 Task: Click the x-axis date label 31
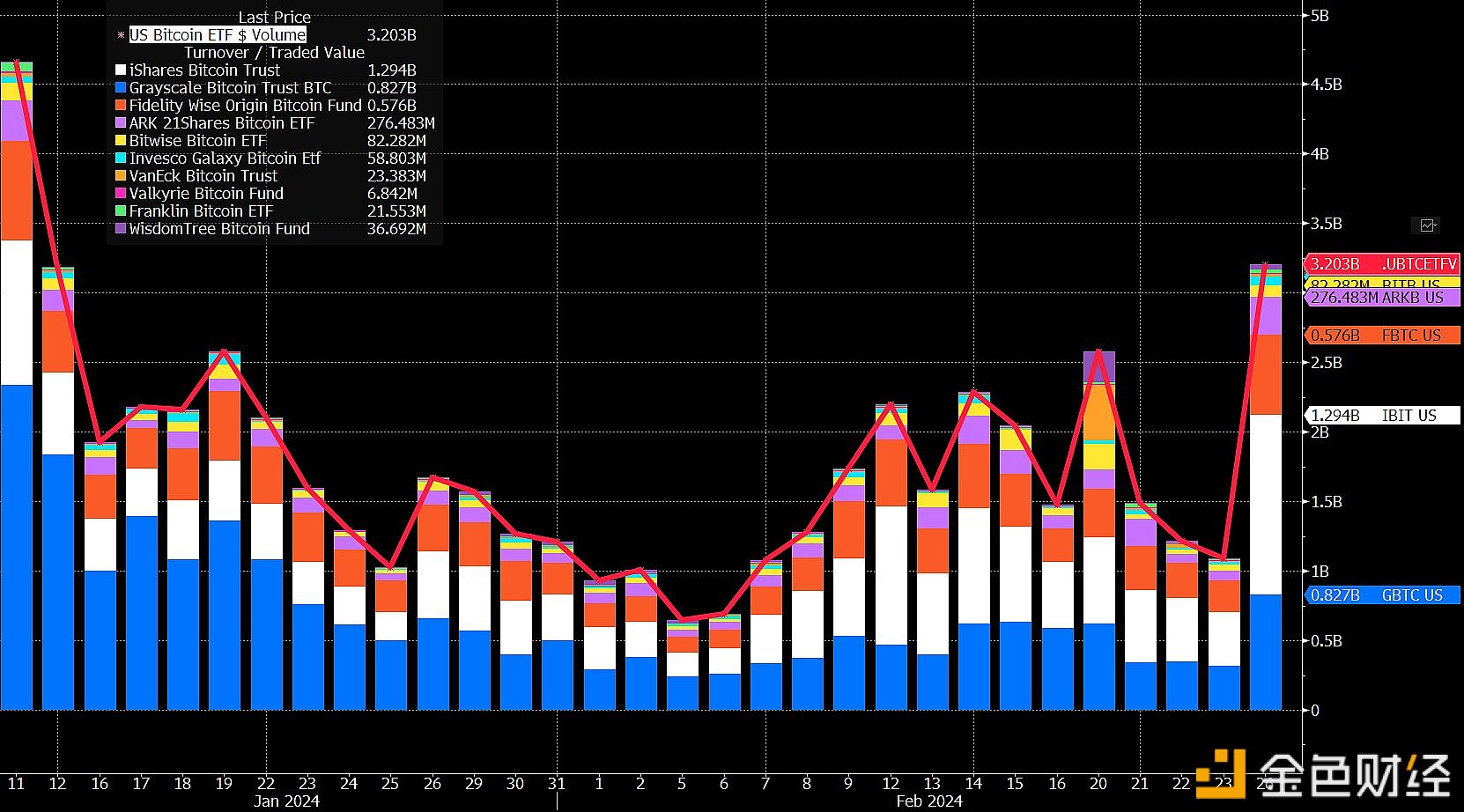[x=556, y=783]
